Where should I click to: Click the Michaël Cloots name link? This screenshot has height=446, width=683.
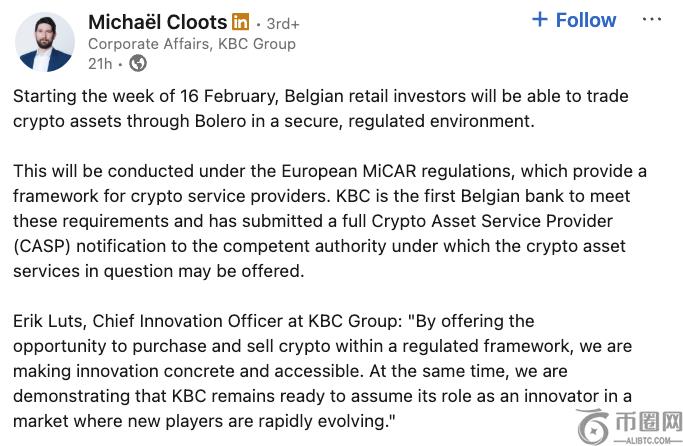click(158, 21)
